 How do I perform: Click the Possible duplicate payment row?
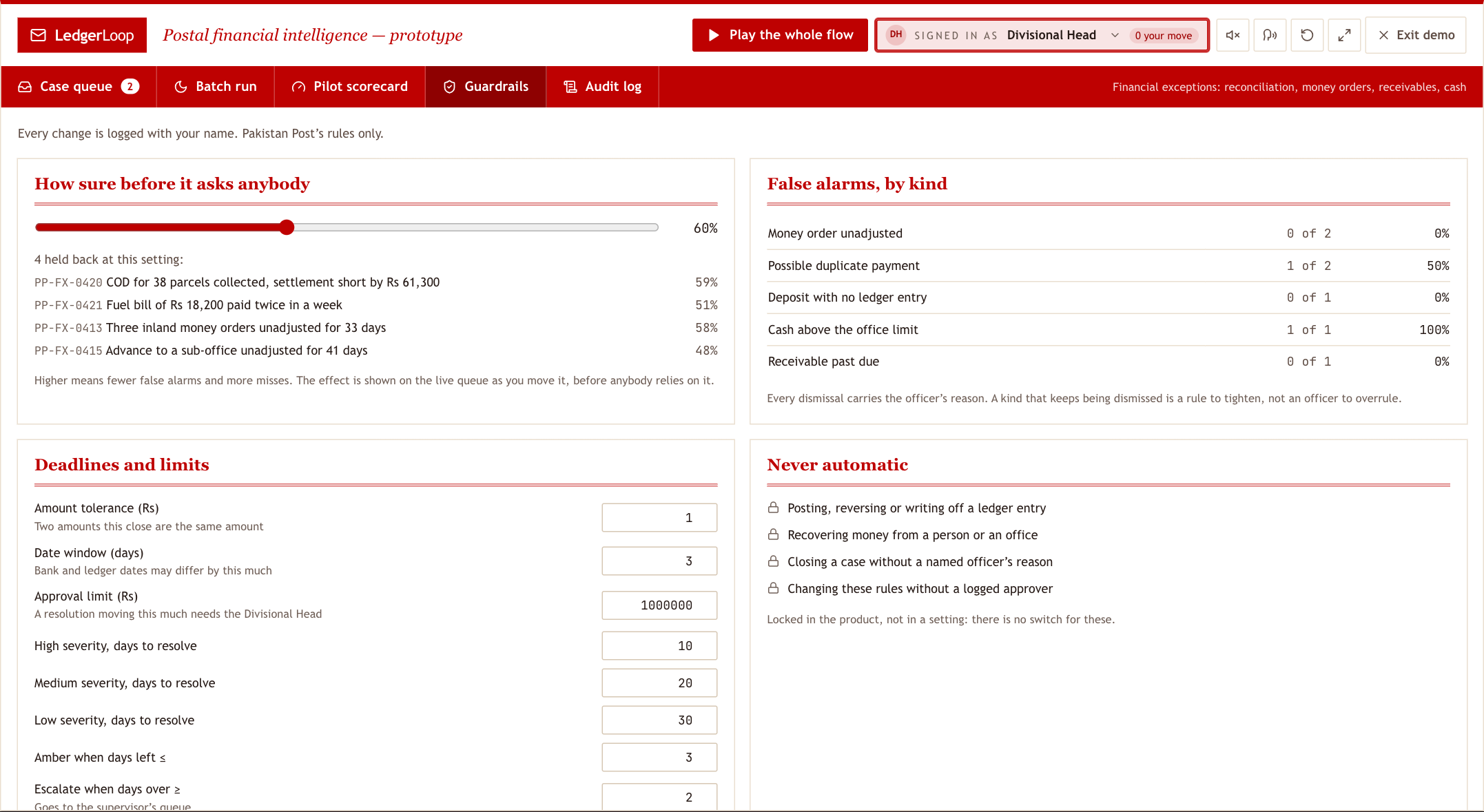[1109, 266]
